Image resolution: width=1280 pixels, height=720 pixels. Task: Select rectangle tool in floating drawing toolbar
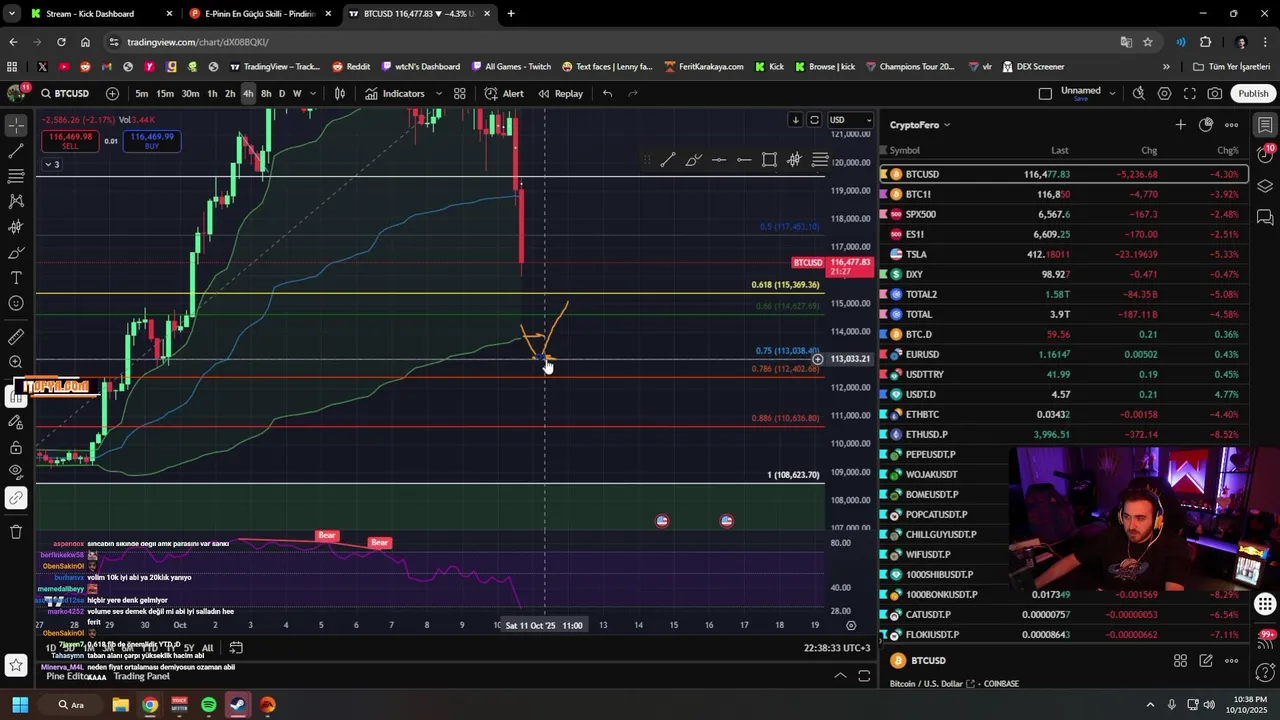[x=769, y=160]
